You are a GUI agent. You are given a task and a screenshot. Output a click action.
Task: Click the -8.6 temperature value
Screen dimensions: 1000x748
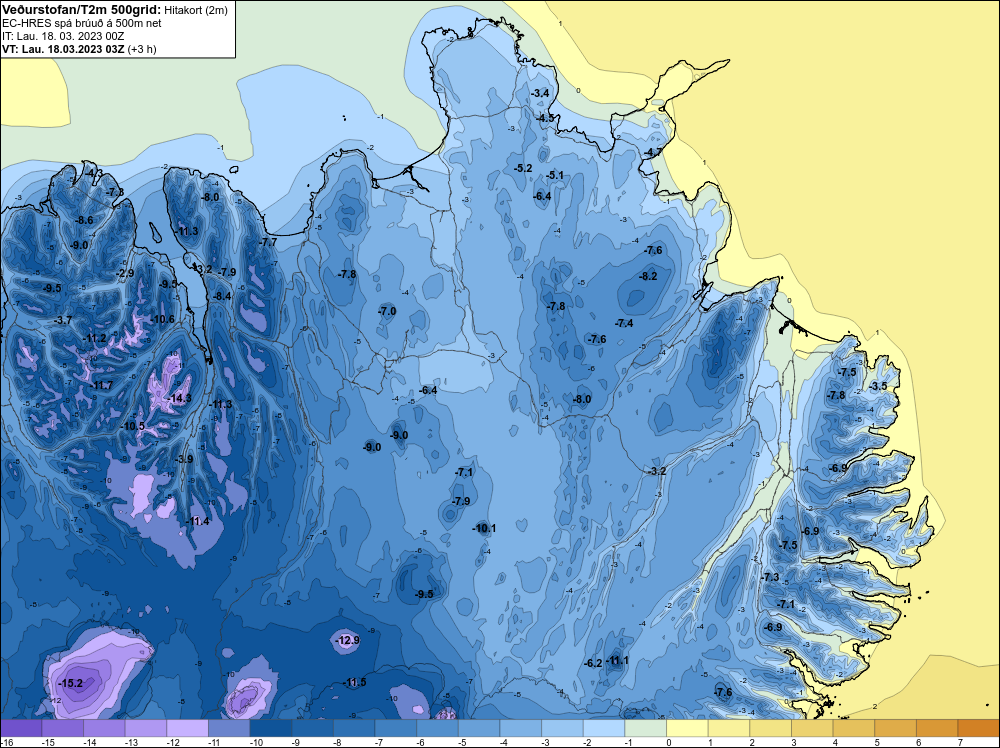point(84,220)
